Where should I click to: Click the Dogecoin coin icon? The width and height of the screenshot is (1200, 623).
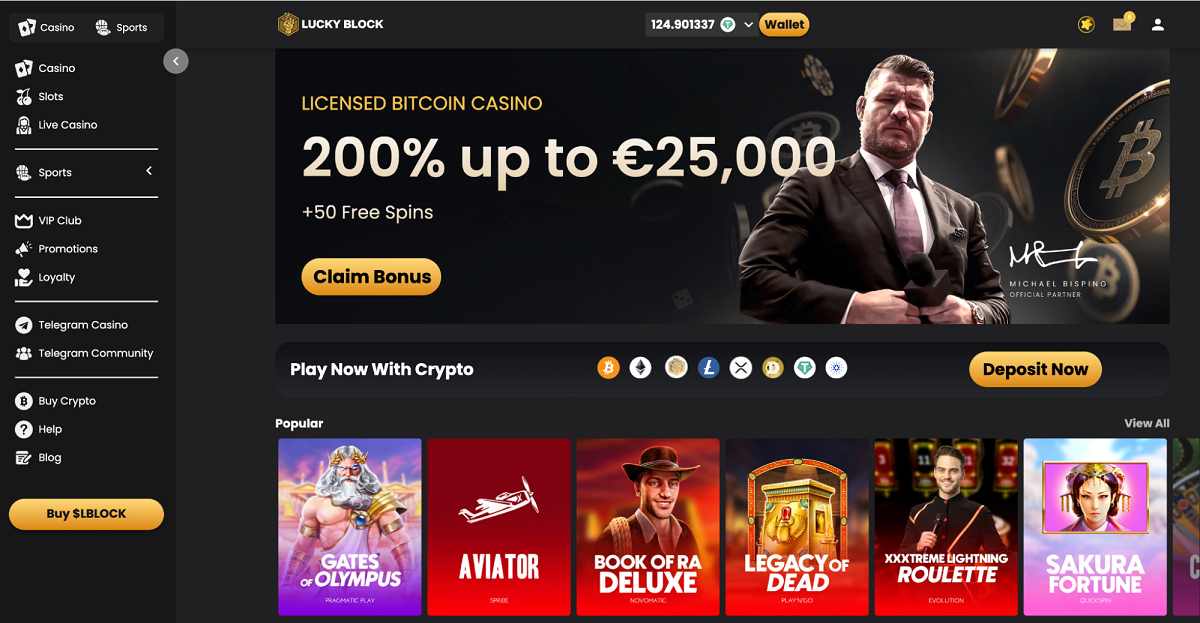(773, 368)
